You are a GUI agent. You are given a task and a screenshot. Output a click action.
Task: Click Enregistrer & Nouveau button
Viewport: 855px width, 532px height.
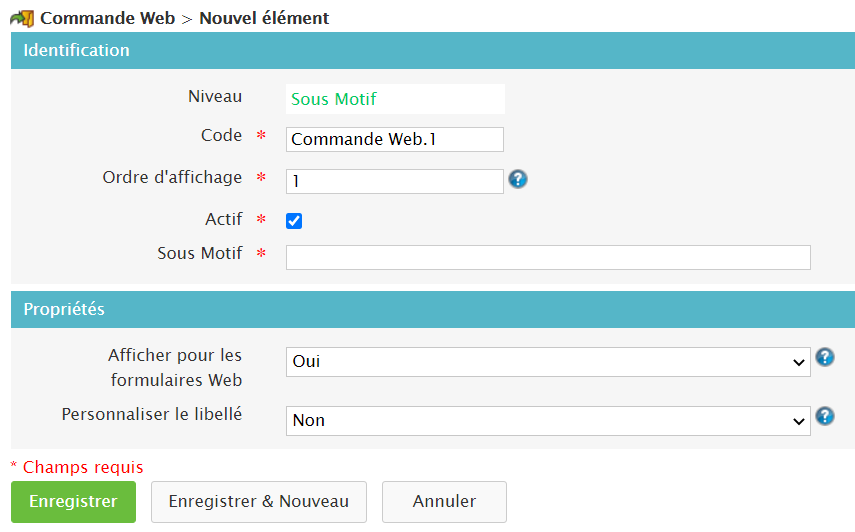[258, 502]
